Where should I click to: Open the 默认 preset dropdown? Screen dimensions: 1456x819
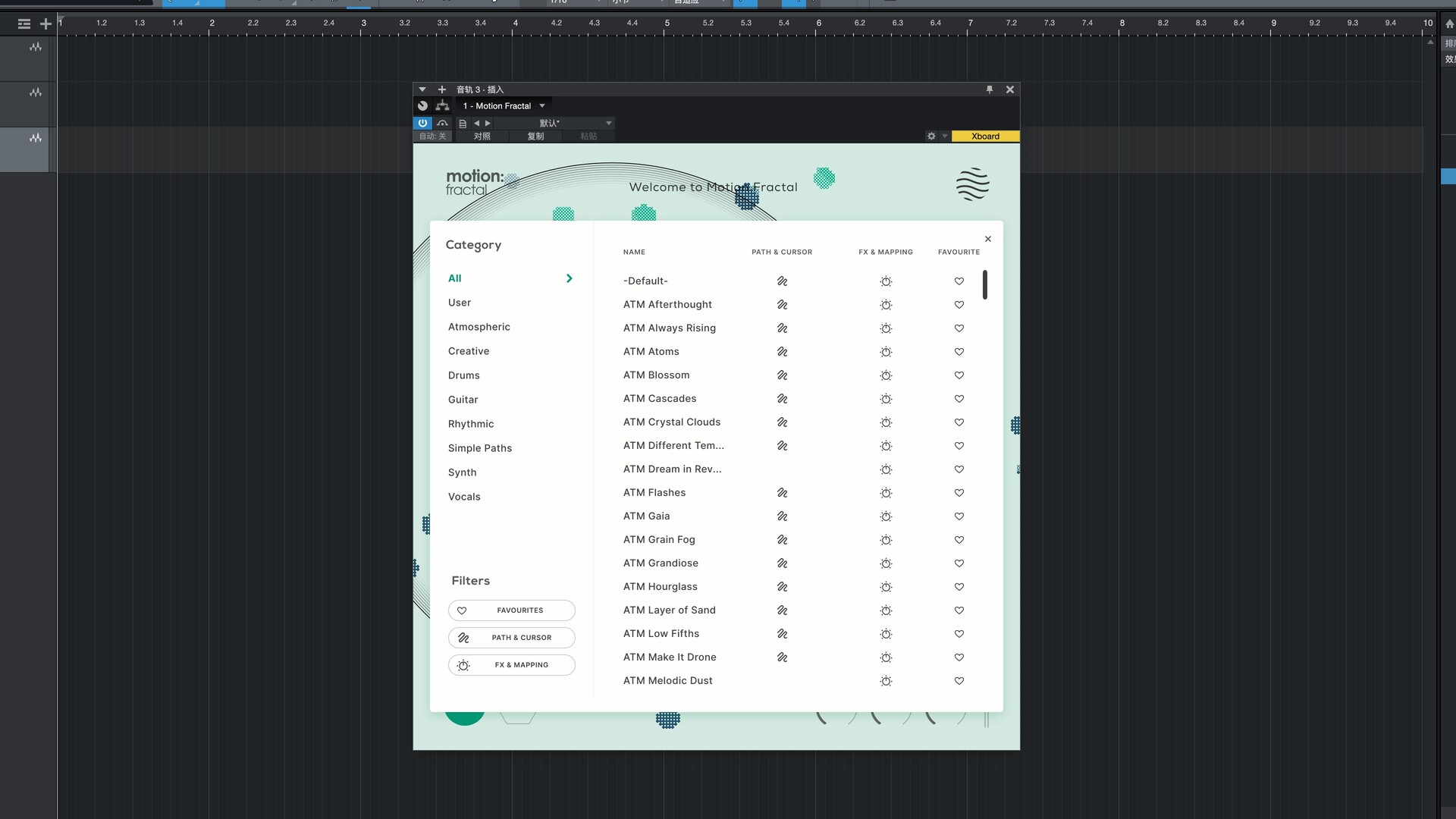pyautogui.click(x=556, y=123)
